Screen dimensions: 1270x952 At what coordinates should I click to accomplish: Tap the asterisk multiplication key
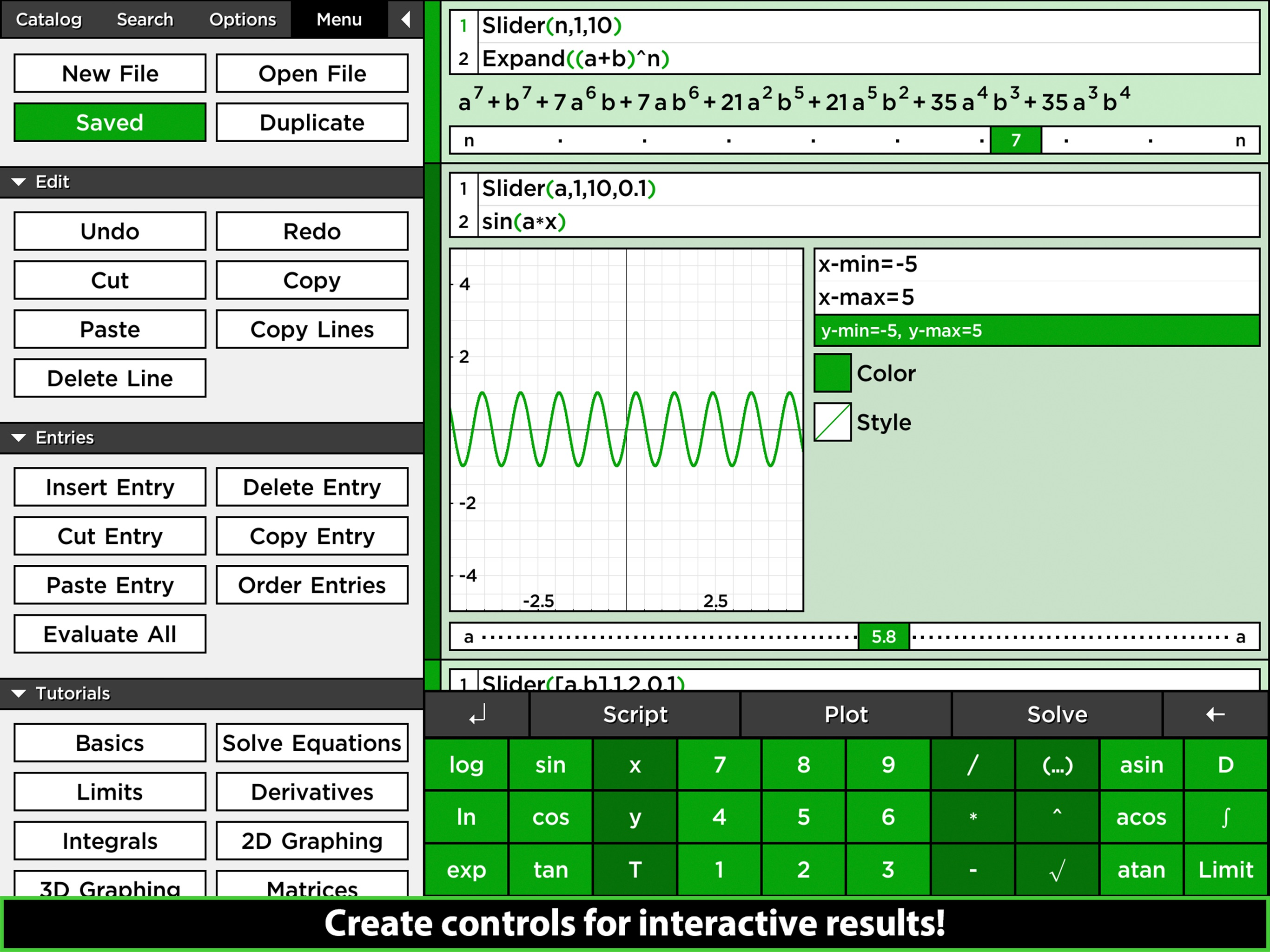(972, 816)
